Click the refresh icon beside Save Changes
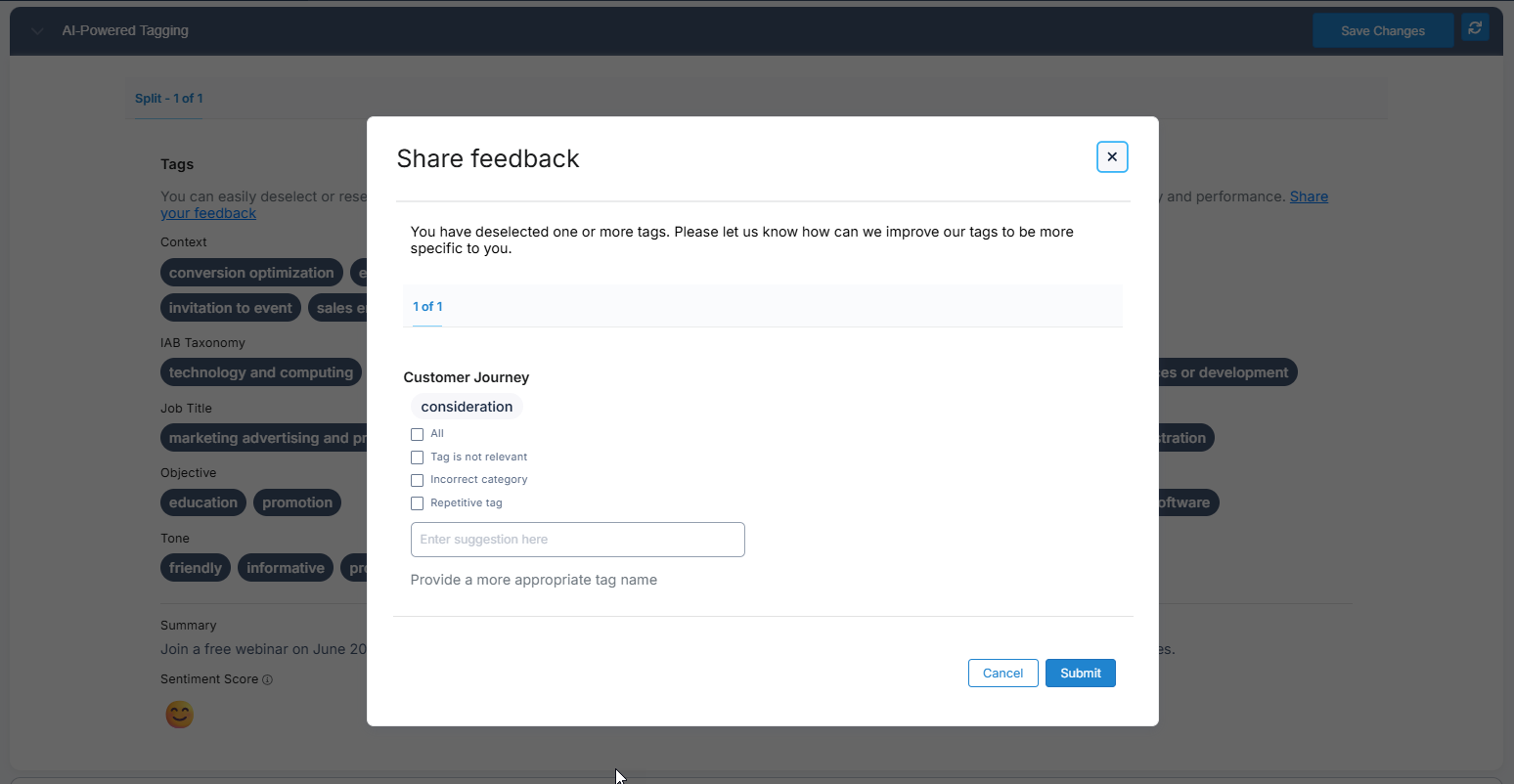Viewport: 1514px width, 784px height. point(1475,28)
